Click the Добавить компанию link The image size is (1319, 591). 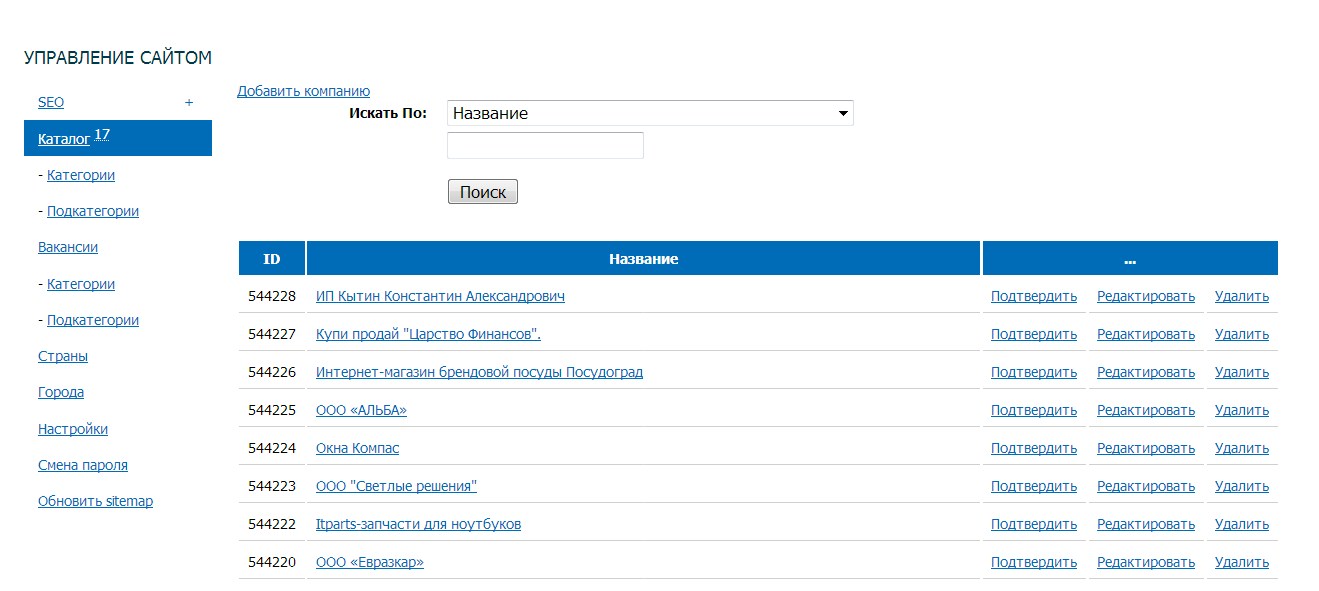coord(304,91)
